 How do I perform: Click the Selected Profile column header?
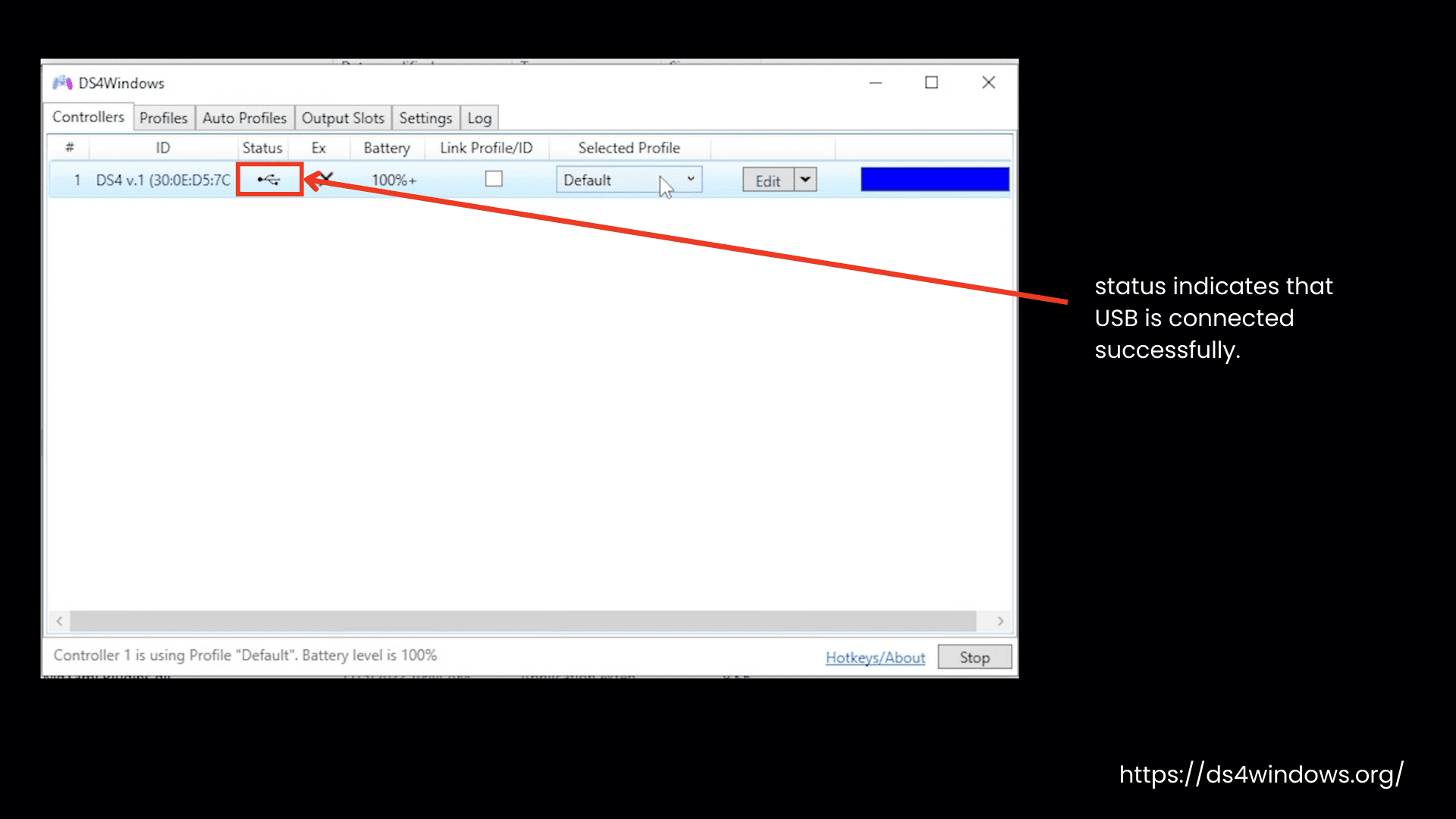(629, 148)
